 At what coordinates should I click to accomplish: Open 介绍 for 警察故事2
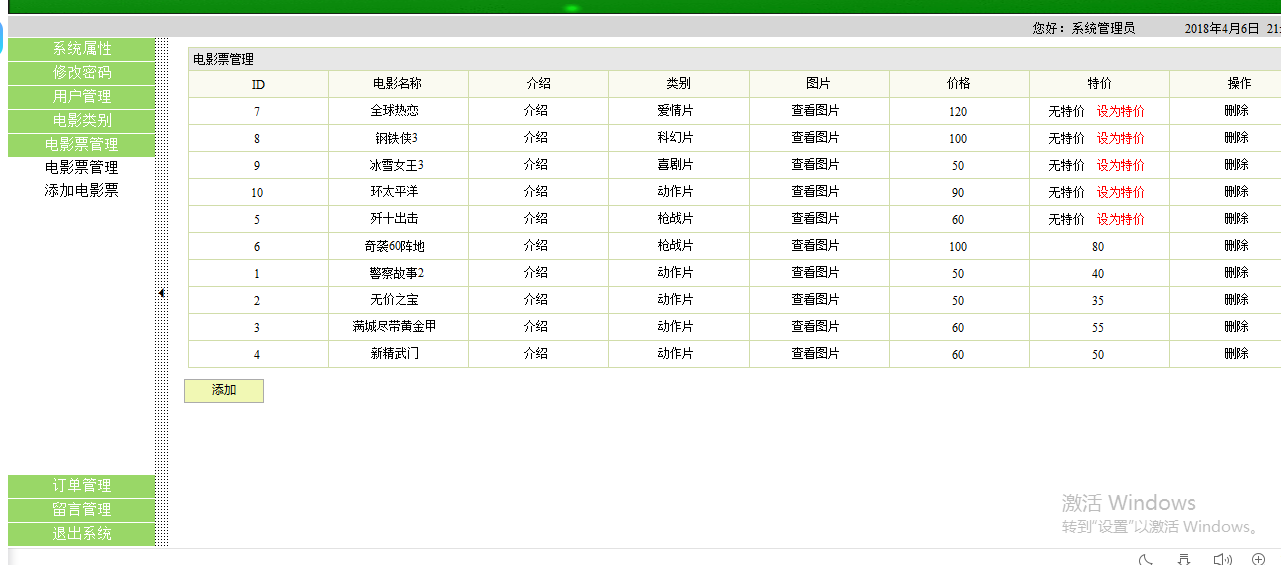click(536, 273)
